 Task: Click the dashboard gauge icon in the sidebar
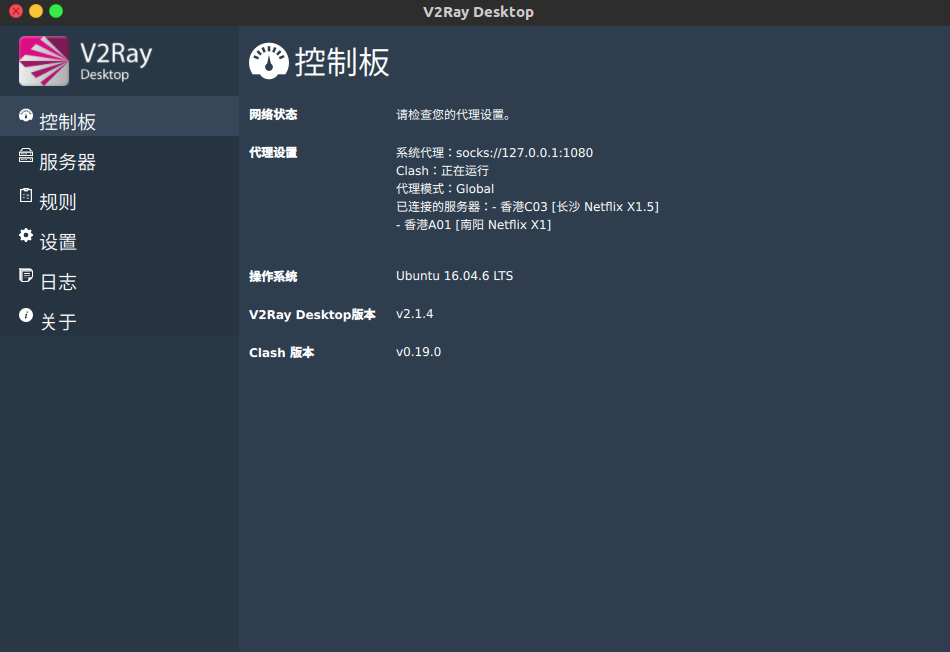[x=25, y=115]
